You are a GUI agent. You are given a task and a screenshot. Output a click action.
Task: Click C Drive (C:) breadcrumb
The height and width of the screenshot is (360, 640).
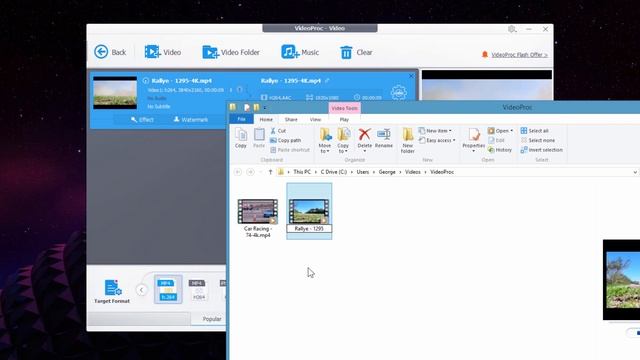[x=334, y=172]
